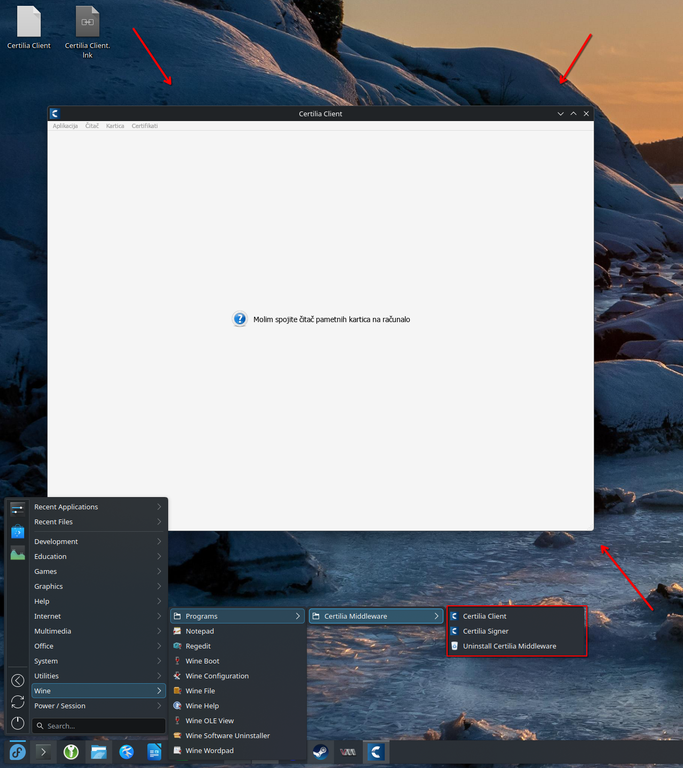Expand the Education category
Image resolution: width=683 pixels, height=768 pixels.
click(x=98, y=556)
